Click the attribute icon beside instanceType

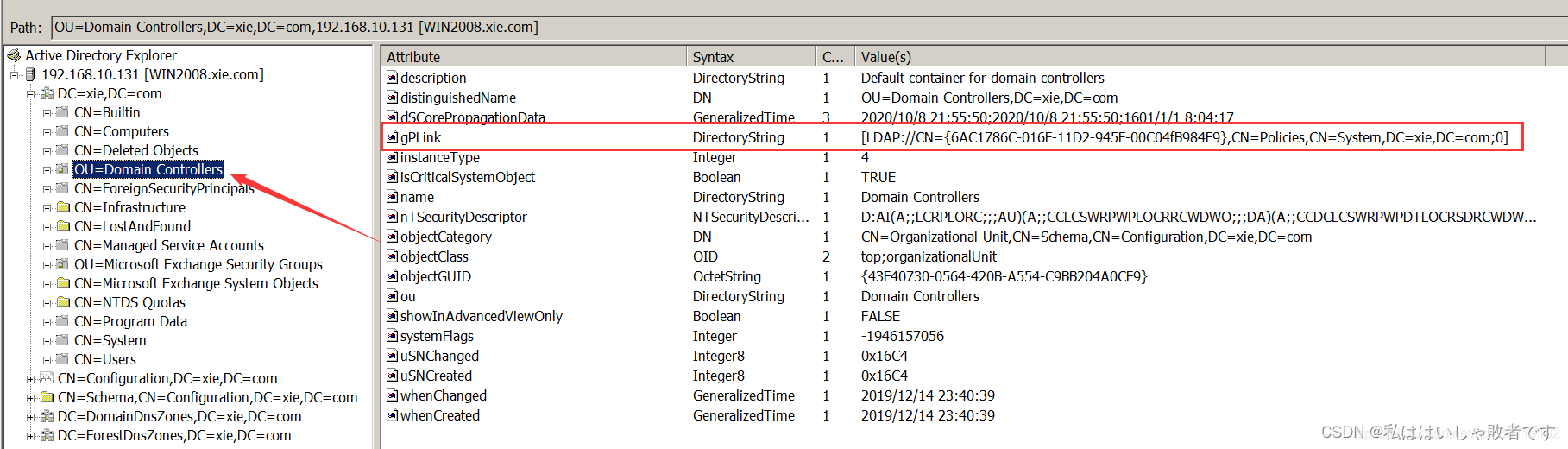(392, 157)
